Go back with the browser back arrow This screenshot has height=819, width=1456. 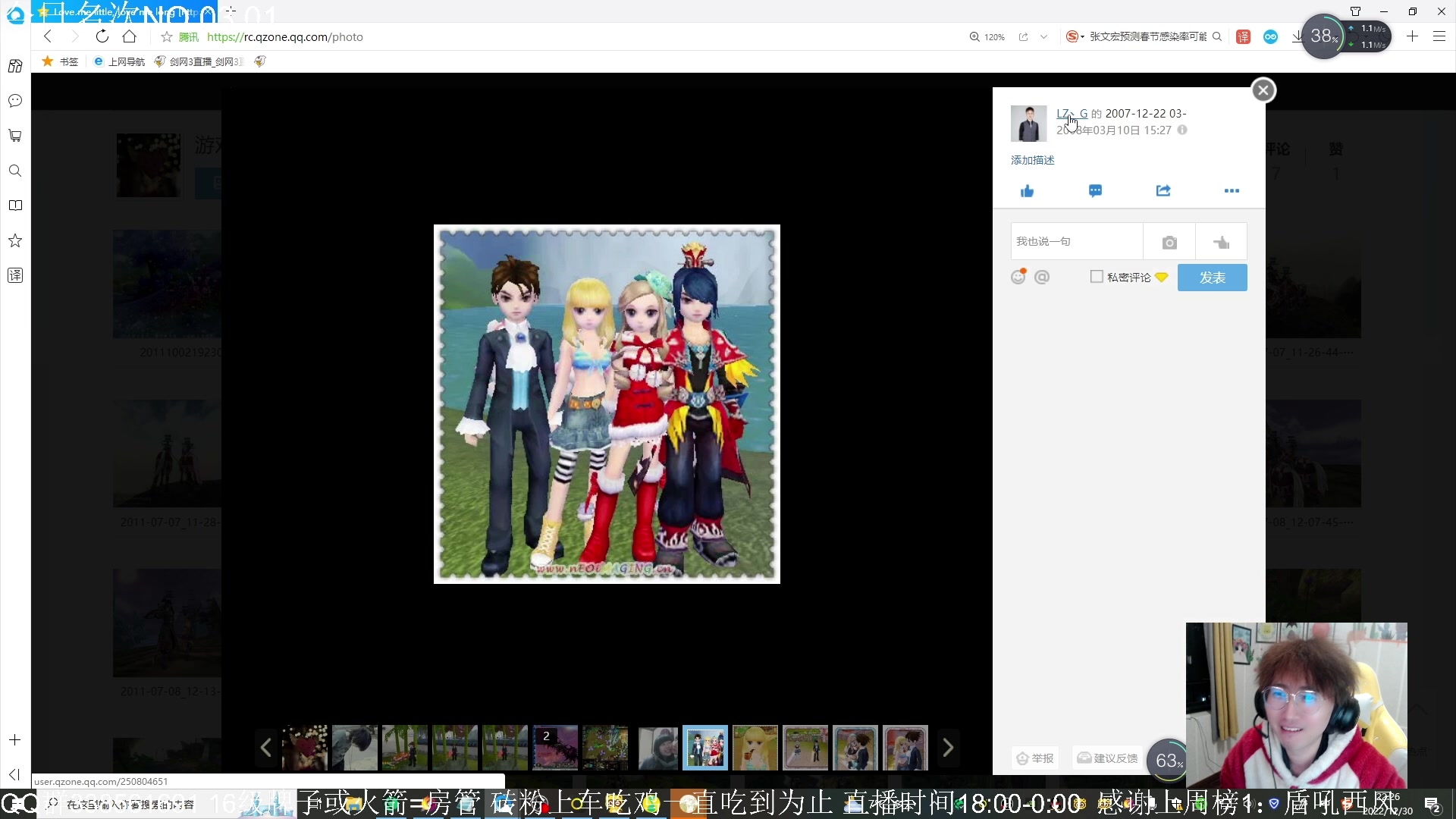tap(48, 36)
